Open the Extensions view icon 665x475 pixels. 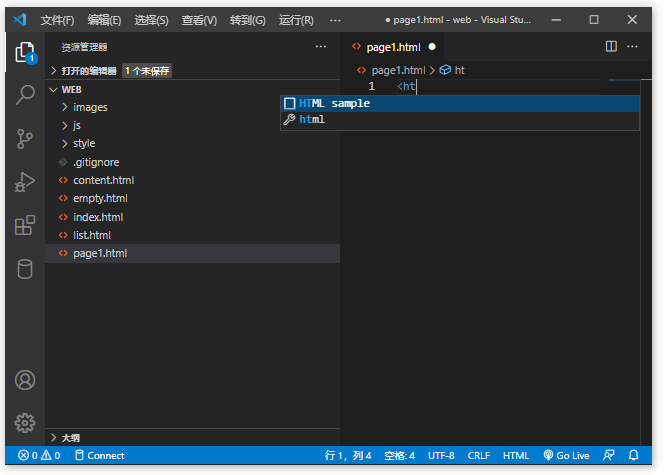(x=25, y=226)
